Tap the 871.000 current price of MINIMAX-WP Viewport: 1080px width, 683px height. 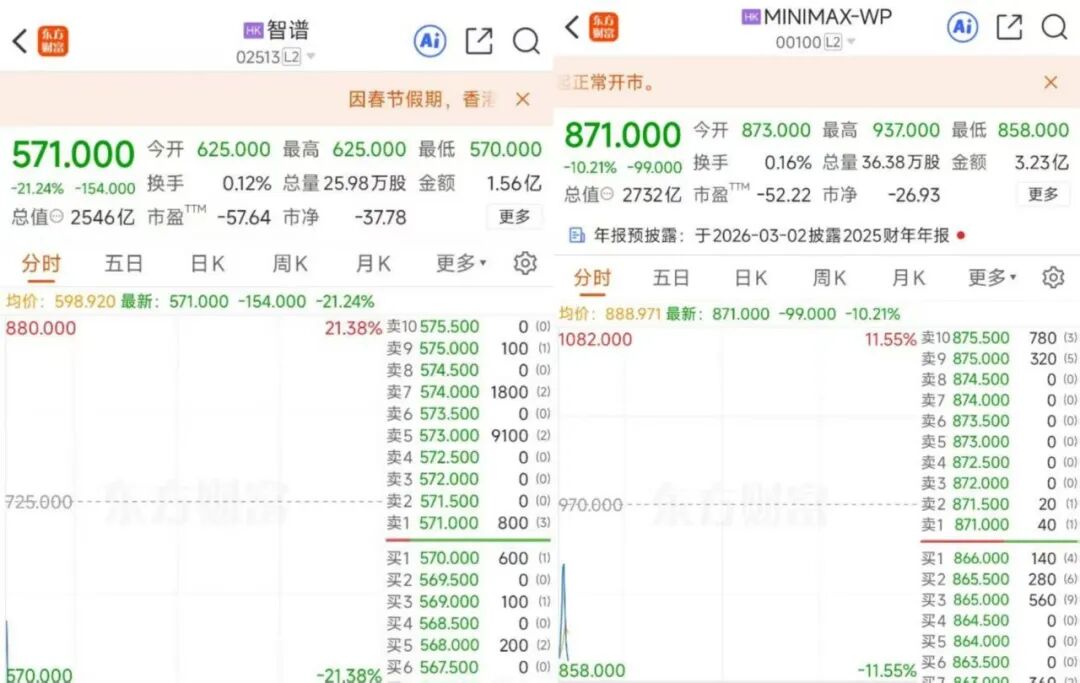point(623,134)
